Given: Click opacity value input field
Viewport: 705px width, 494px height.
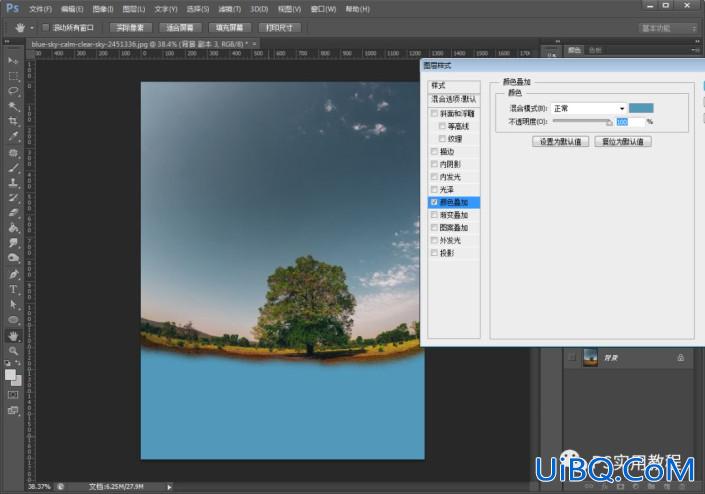Looking at the screenshot, I should click(630, 122).
